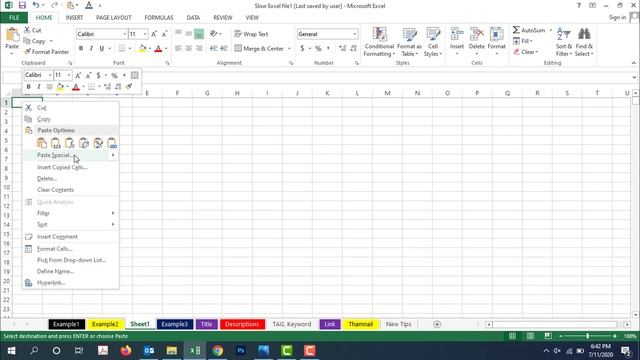
Task: Click the ribbon Fill Color paint bucket
Action: pyautogui.click(x=142, y=49)
